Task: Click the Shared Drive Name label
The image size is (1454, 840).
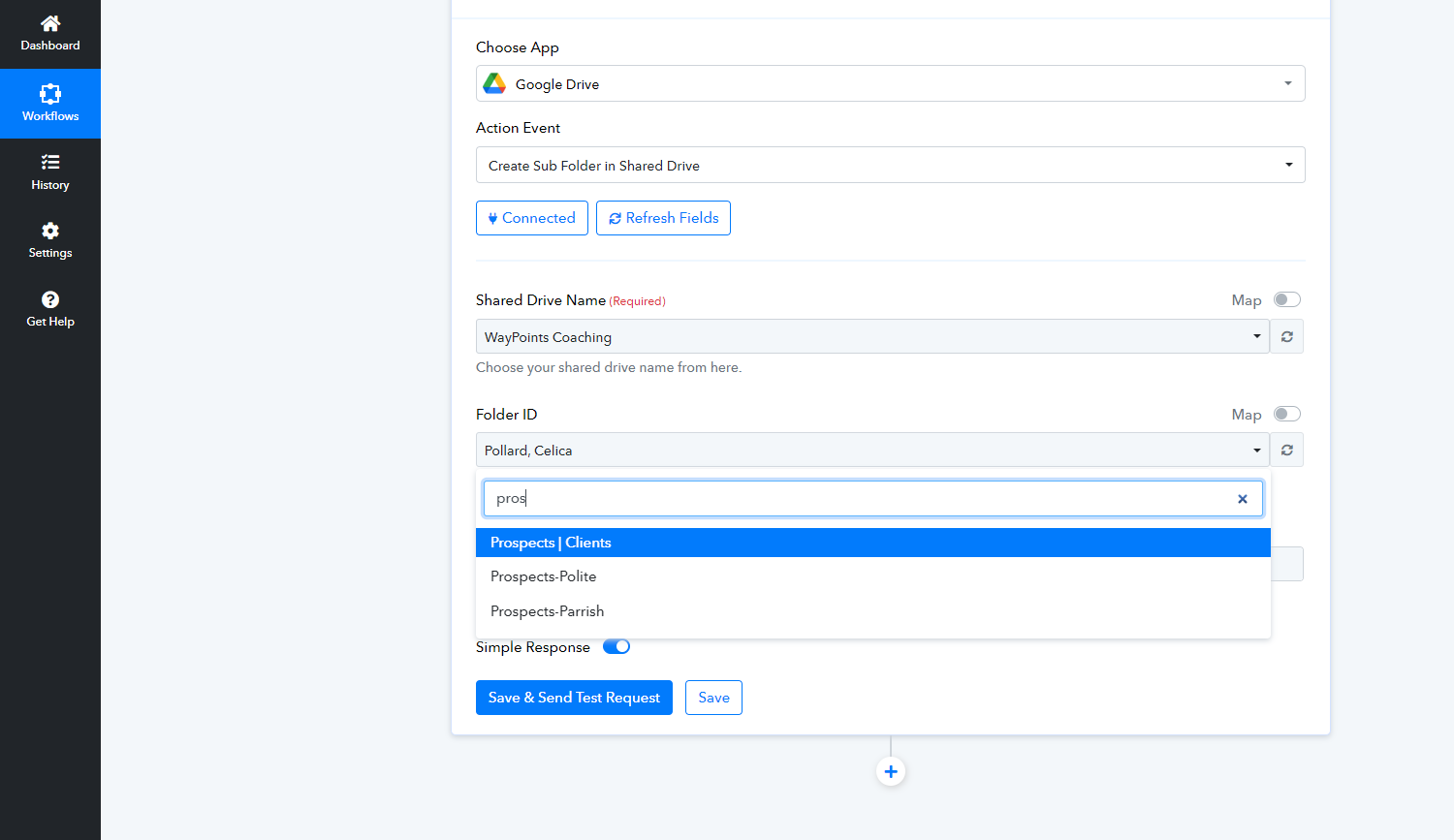Action: 541,300
